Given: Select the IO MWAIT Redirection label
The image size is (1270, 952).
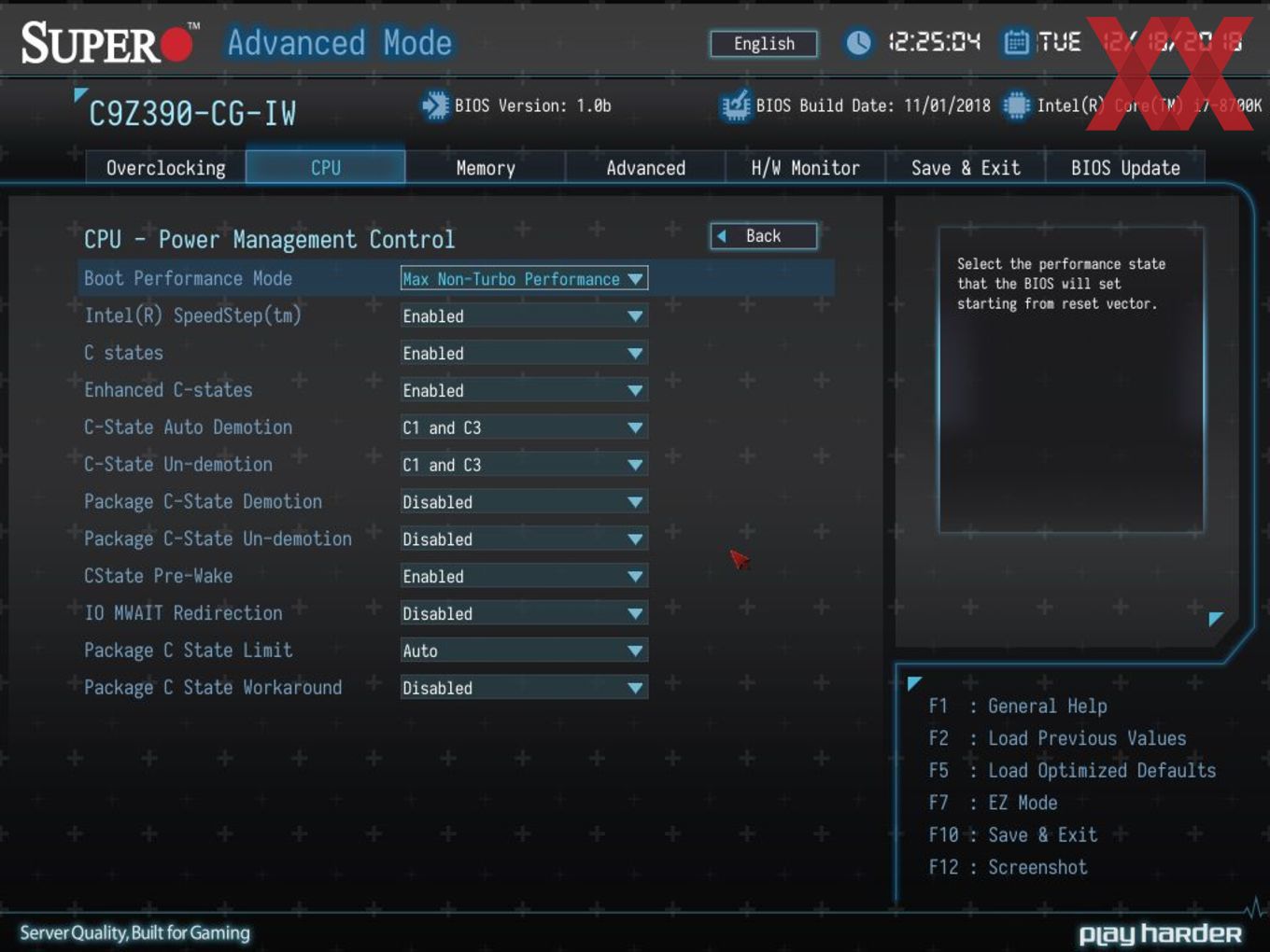Looking at the screenshot, I should pyautogui.click(x=183, y=613).
